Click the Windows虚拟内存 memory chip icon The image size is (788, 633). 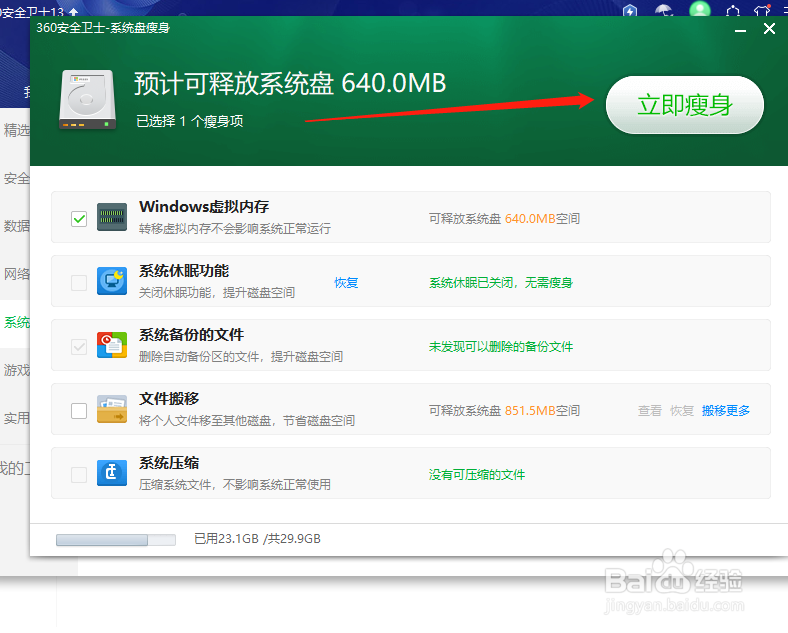(x=112, y=217)
